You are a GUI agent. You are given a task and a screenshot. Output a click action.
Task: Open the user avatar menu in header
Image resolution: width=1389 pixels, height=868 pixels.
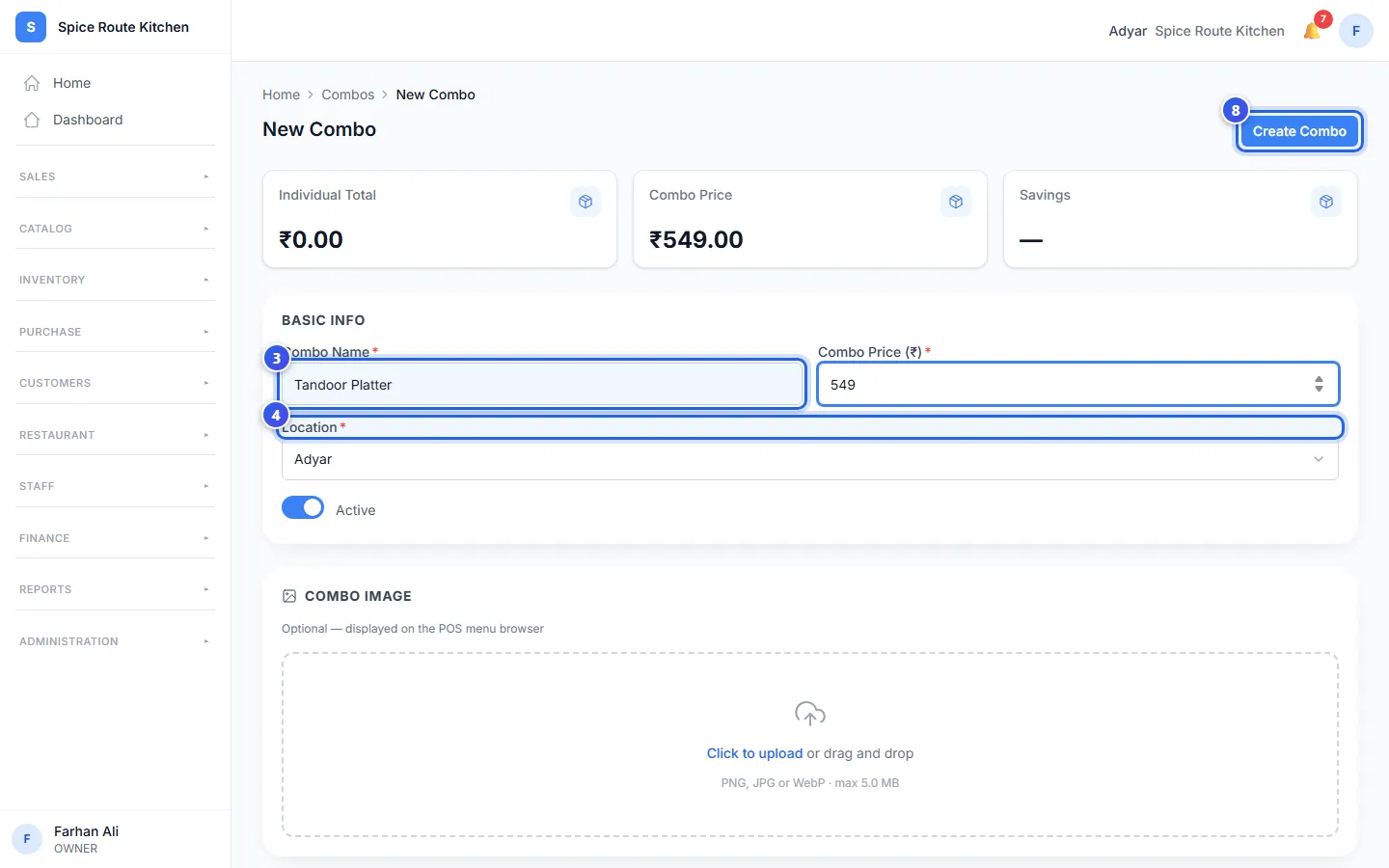(x=1356, y=31)
